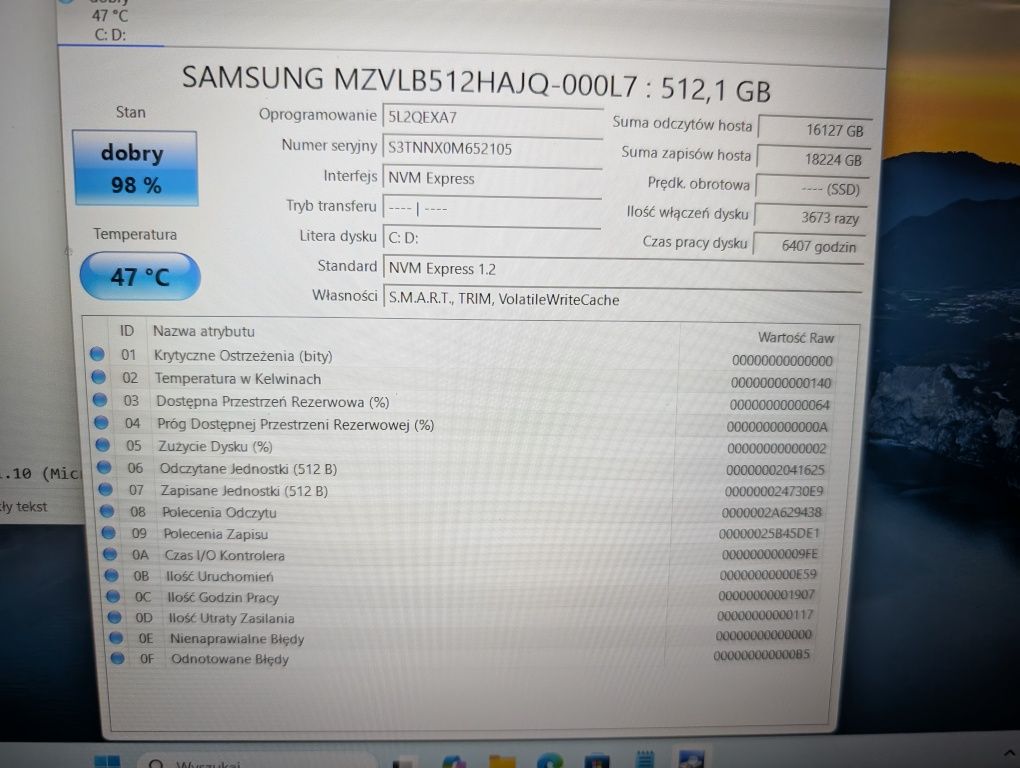Select the 'Ilość Godzin Pracy' attribute name
Viewport: 1020px width, 768px height.
[223, 597]
